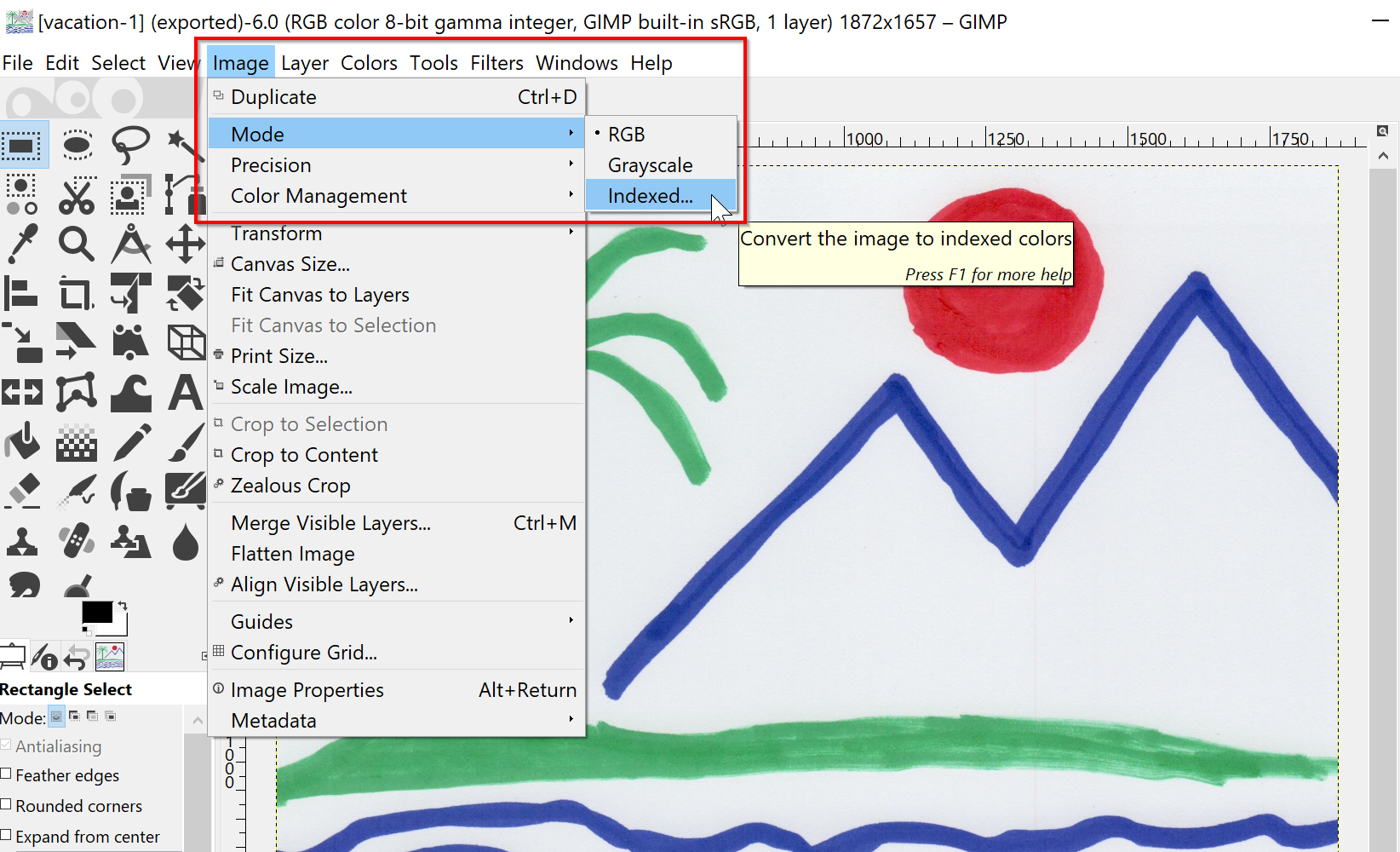Click Scale Image... menu entry
Viewport: 1400px width, 852px height.
tap(291, 387)
